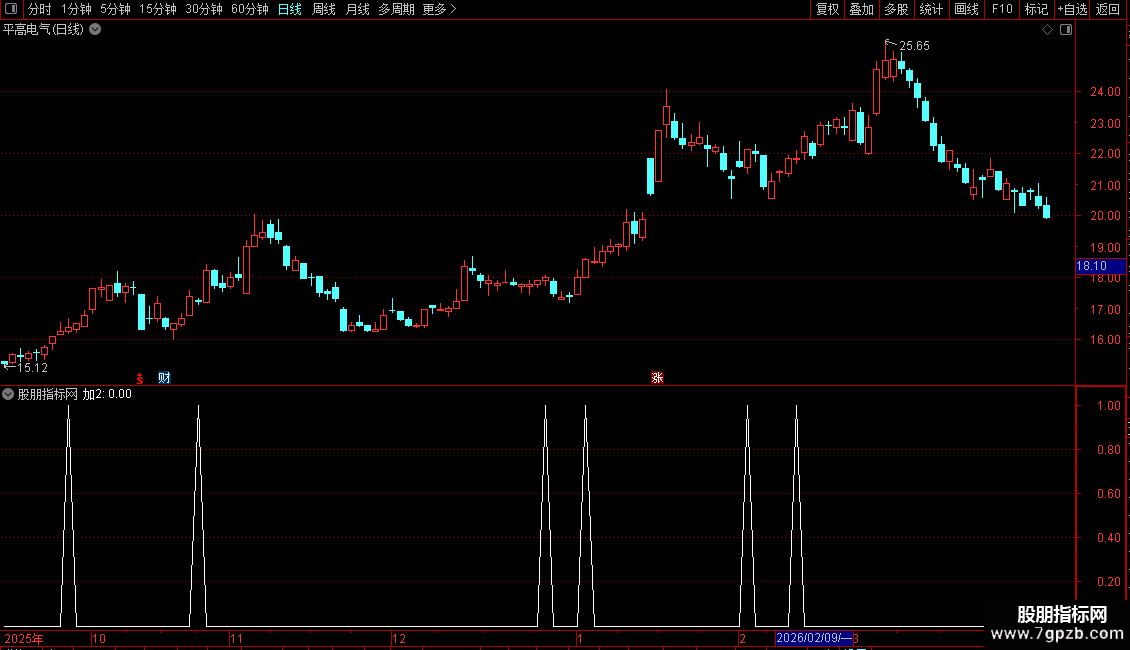Switch to 分时 intraday view
Screen dimensions: 1130x650
point(40,9)
